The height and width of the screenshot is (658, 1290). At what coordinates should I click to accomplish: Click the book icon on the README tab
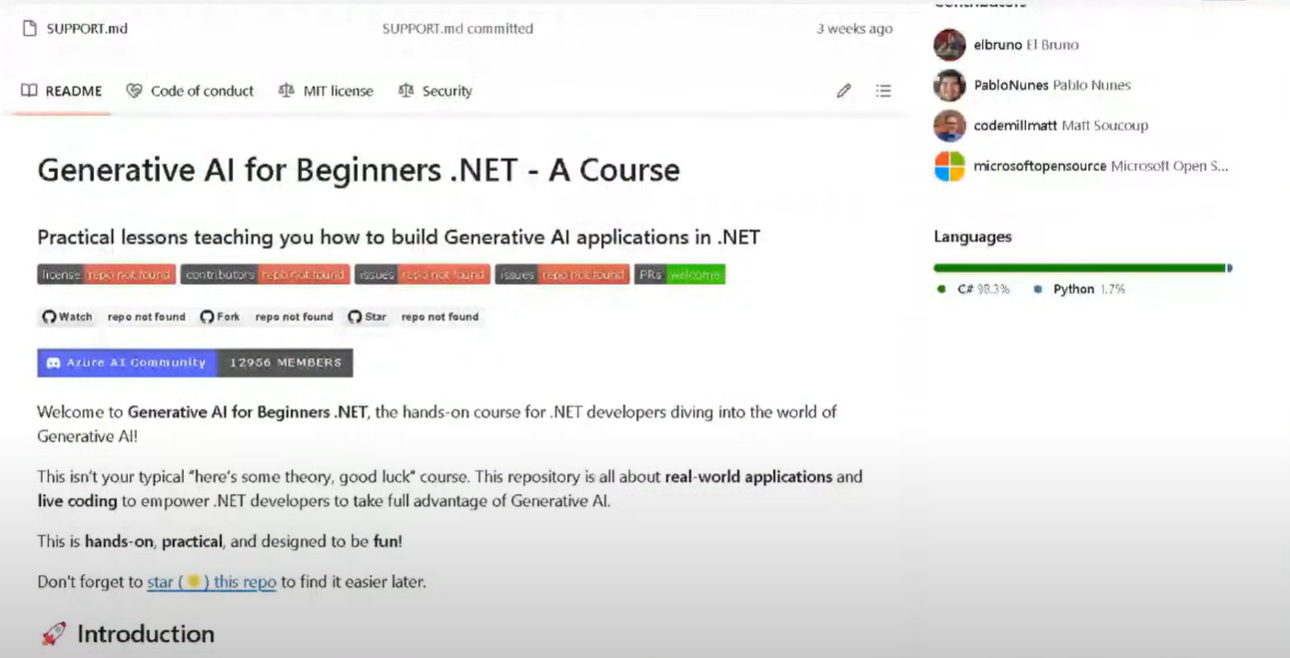coord(29,90)
